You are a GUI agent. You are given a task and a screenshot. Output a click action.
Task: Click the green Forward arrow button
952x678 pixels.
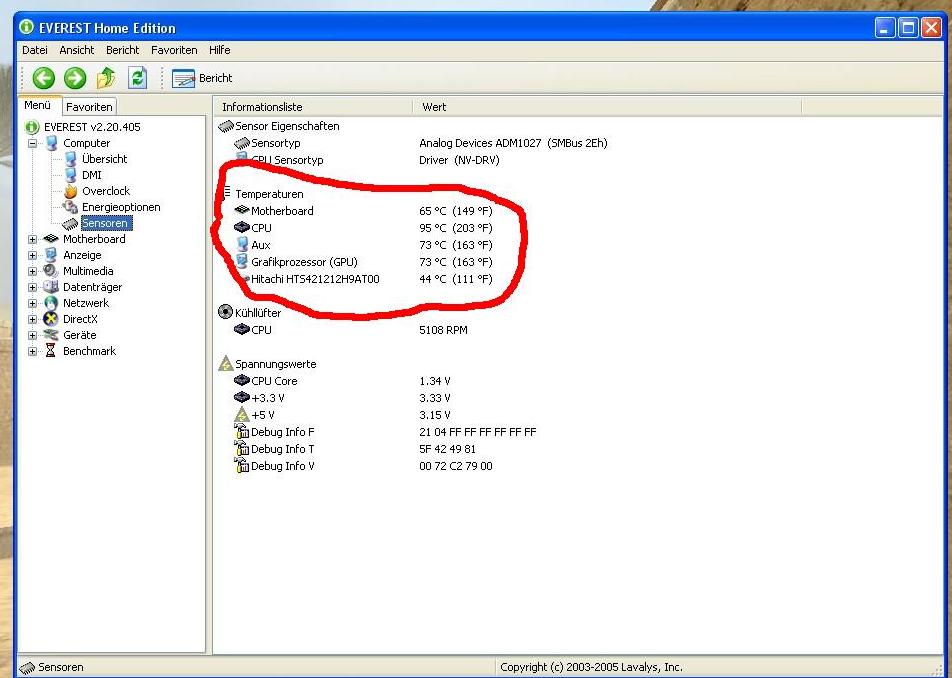(x=75, y=78)
